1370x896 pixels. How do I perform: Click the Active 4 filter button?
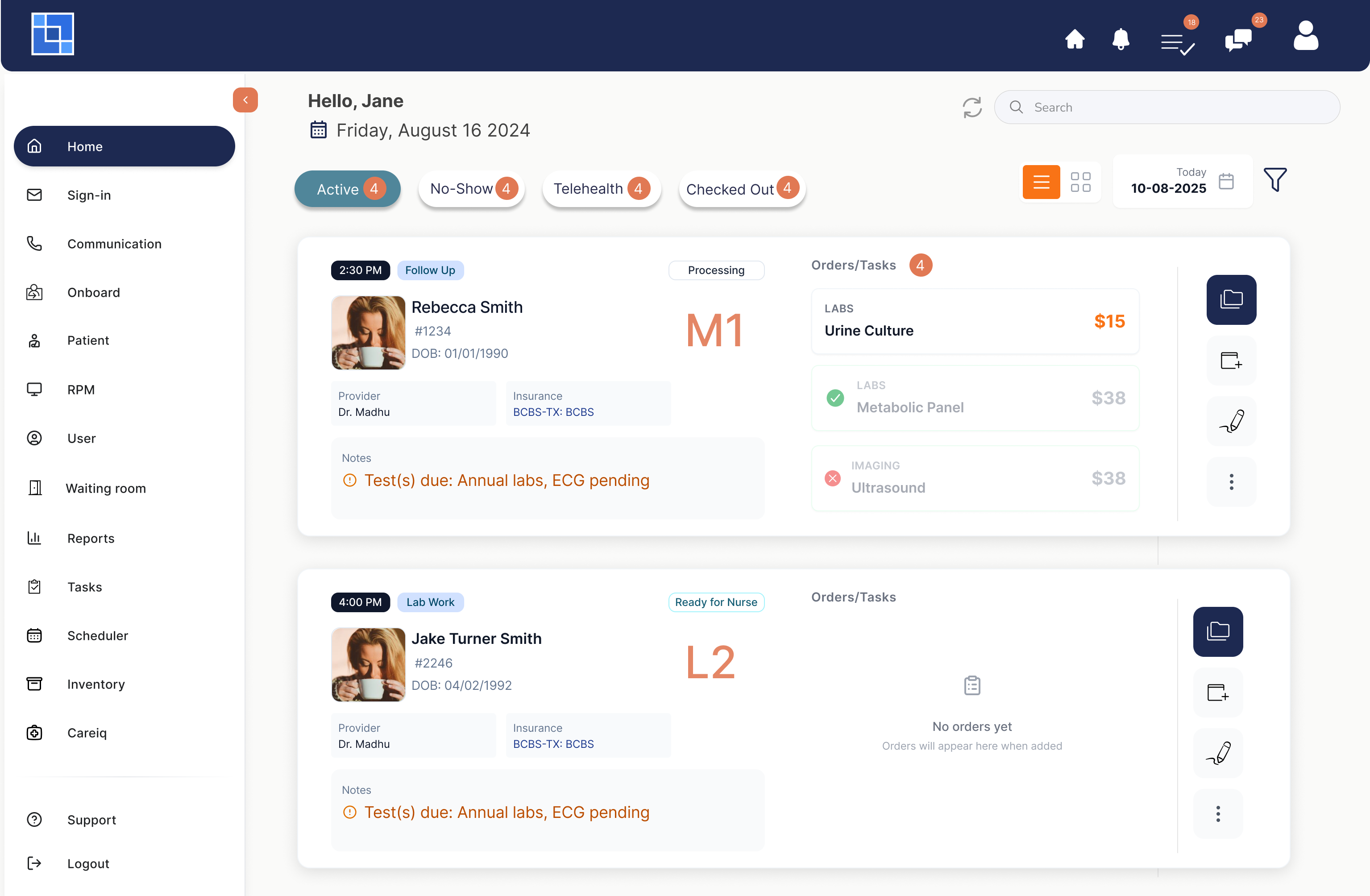click(347, 189)
